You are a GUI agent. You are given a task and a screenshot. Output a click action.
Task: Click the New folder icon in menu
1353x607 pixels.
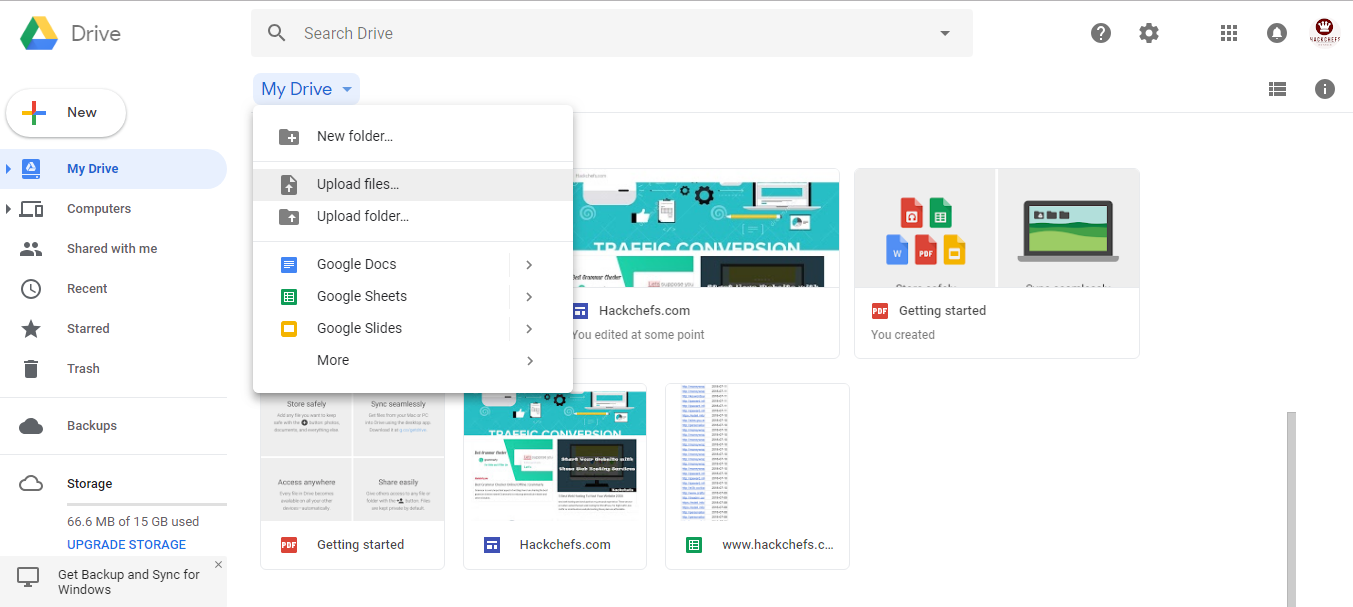[289, 136]
